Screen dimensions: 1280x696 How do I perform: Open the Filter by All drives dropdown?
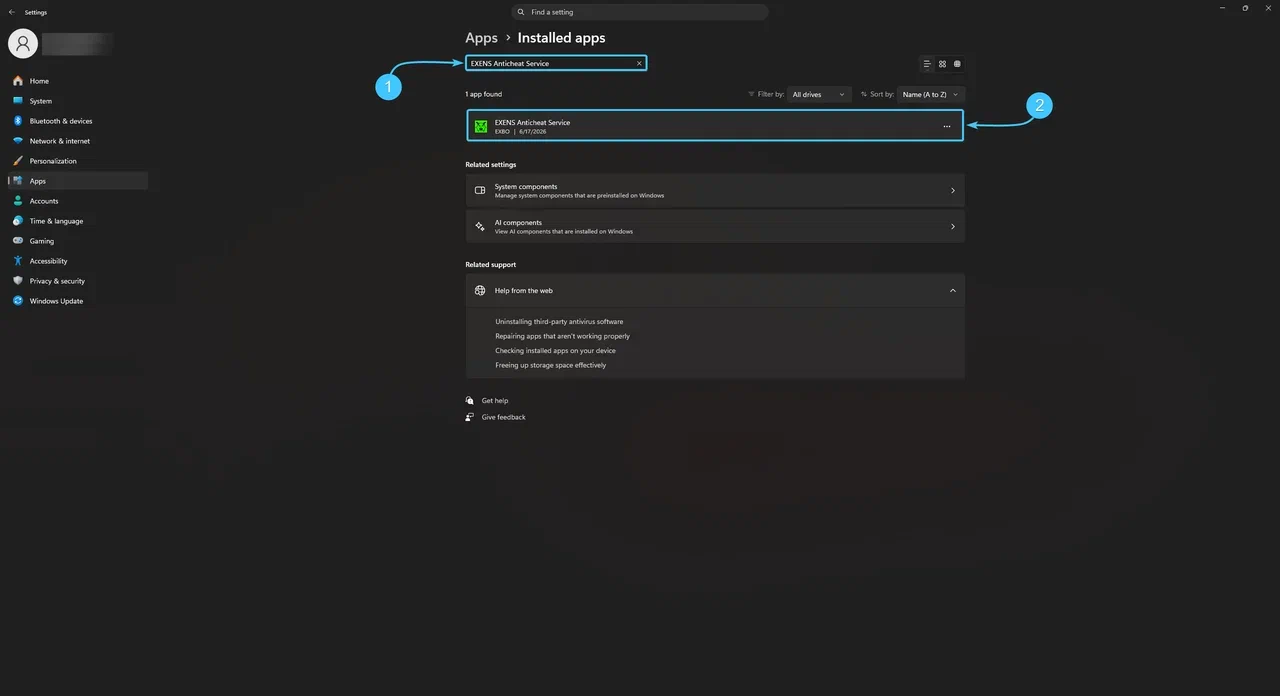pos(819,94)
